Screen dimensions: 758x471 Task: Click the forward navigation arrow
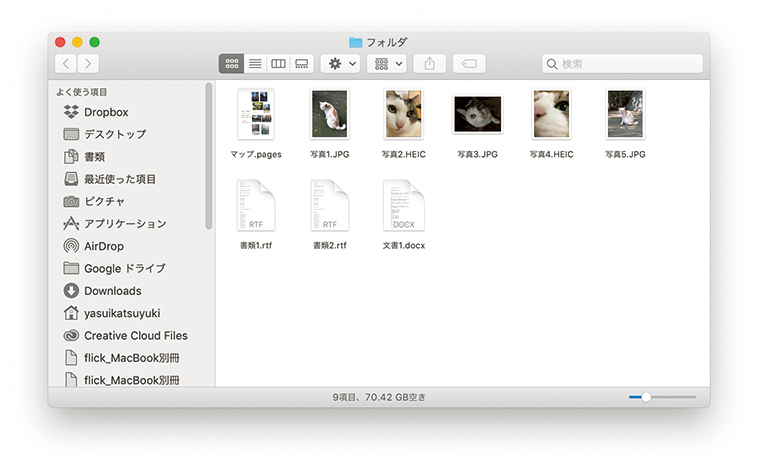click(88, 63)
